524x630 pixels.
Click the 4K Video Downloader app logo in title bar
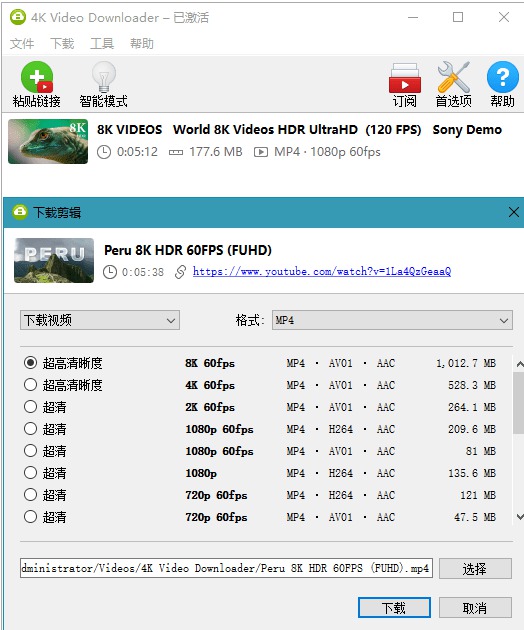[18, 17]
